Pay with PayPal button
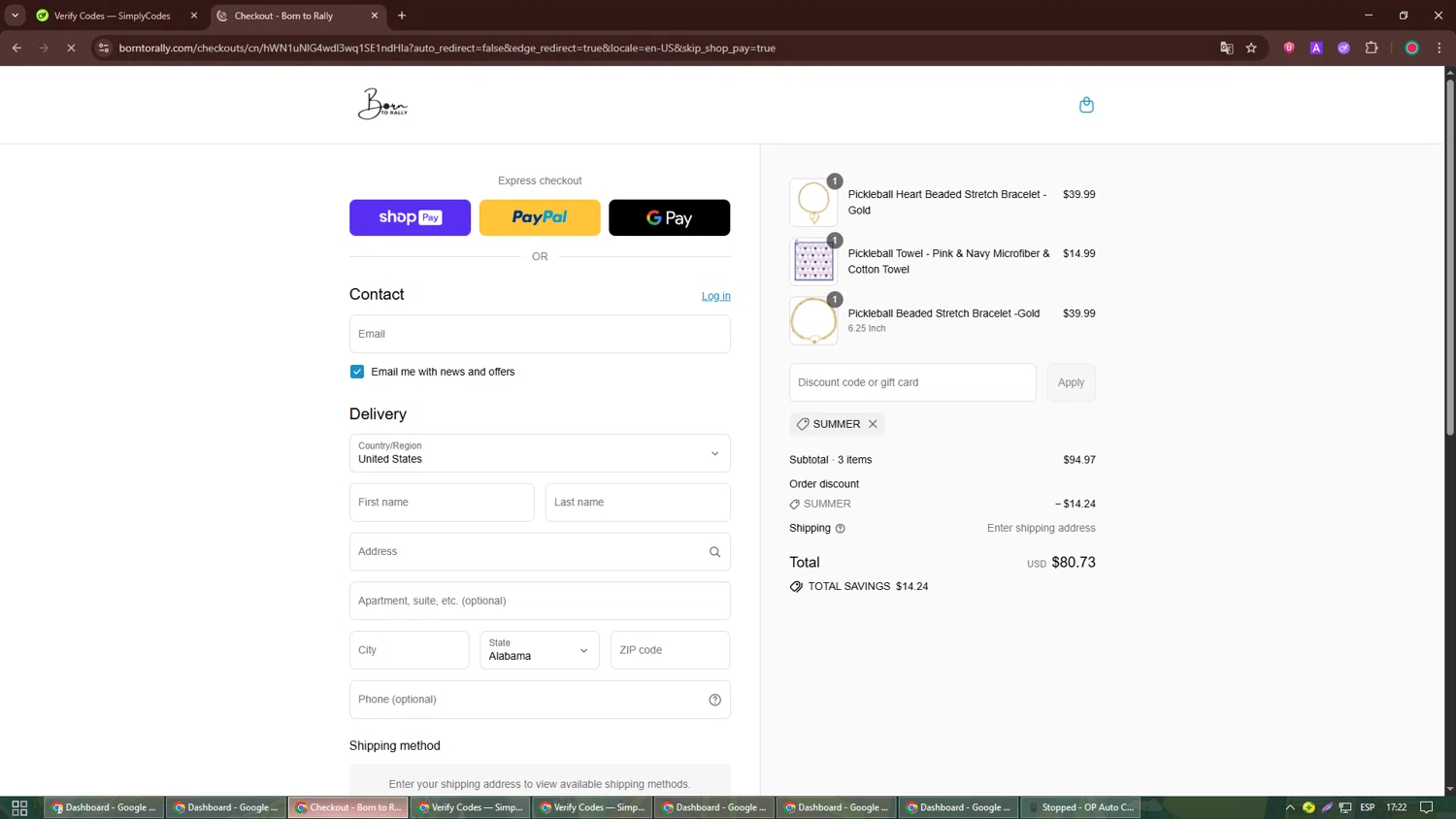 coord(540,217)
